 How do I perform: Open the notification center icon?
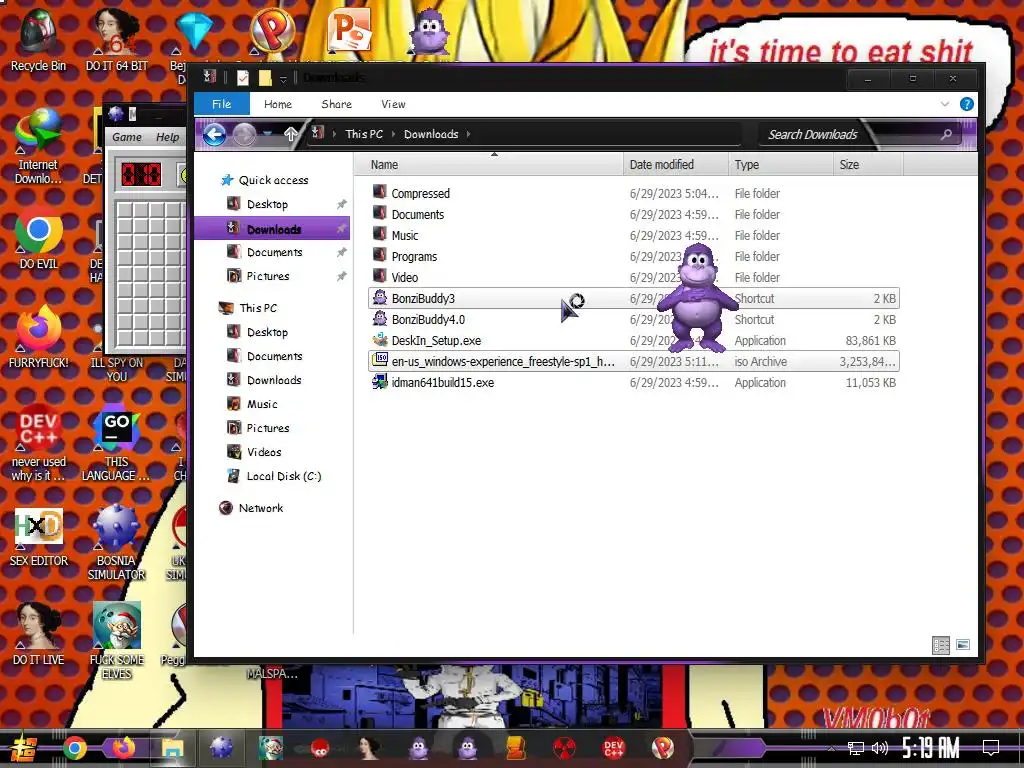(x=991, y=748)
